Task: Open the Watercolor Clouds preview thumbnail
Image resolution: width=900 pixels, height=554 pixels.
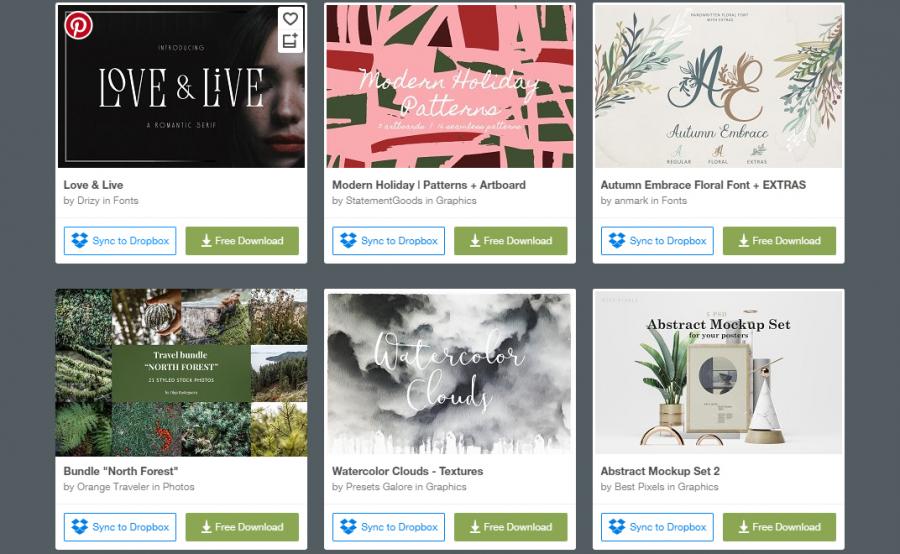Action: point(449,373)
